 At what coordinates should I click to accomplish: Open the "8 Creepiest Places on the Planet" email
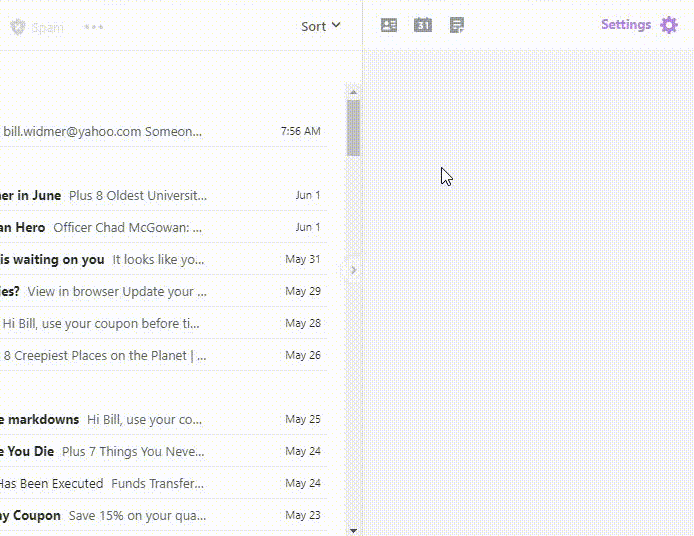click(x=150, y=355)
